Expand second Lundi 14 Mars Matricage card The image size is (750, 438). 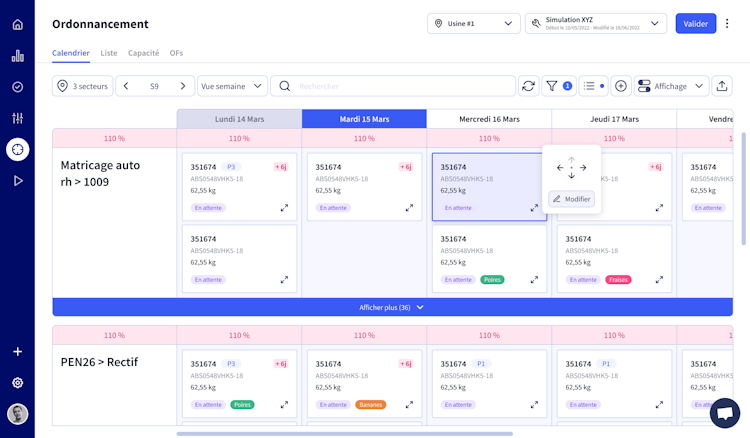click(284, 280)
